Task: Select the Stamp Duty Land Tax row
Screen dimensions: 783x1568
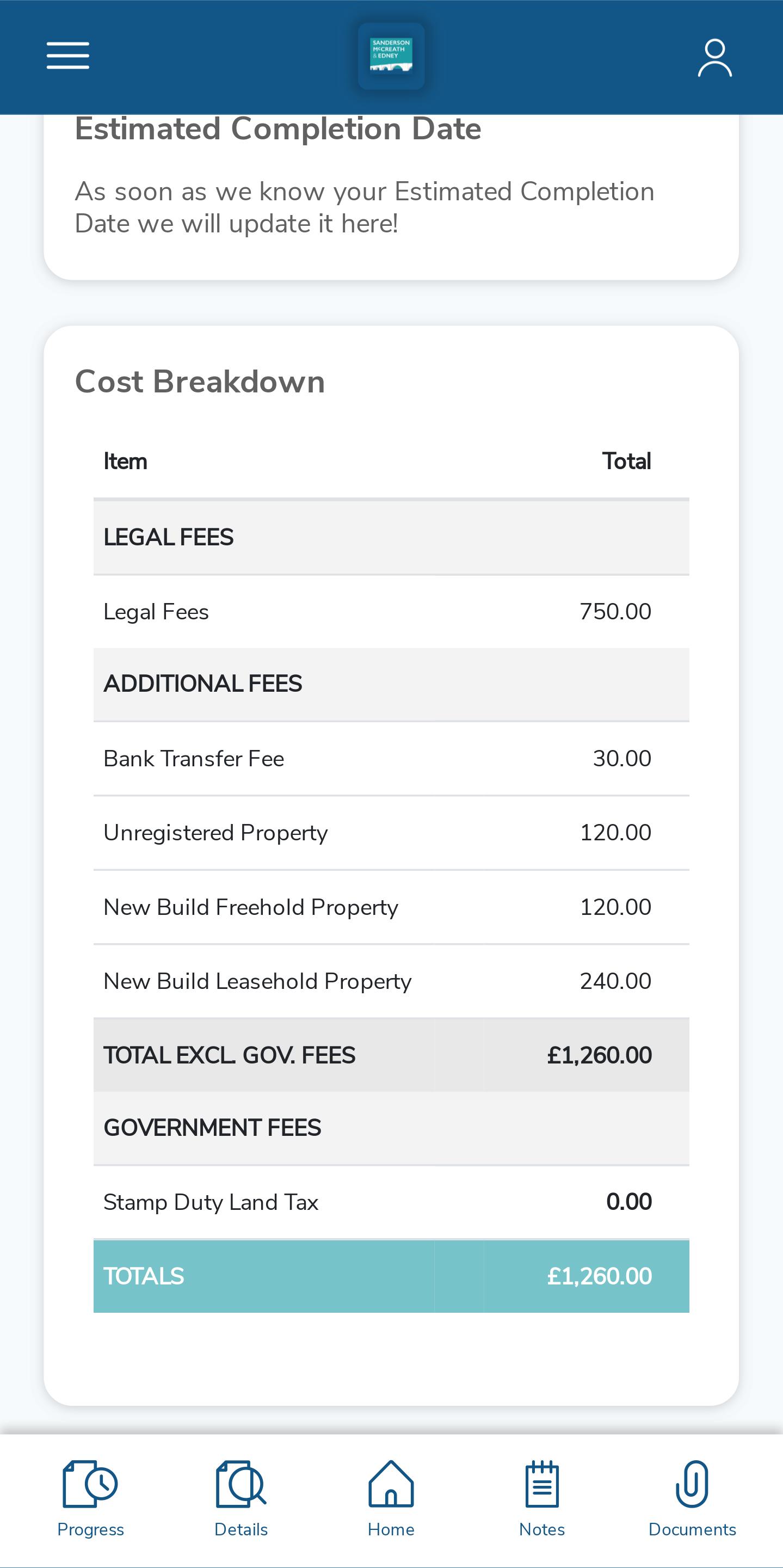Action: (x=391, y=1202)
